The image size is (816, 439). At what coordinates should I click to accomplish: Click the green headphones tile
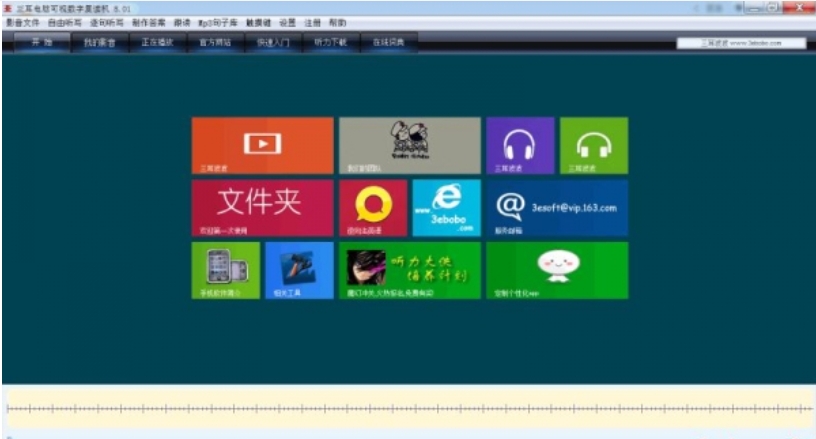click(x=594, y=145)
